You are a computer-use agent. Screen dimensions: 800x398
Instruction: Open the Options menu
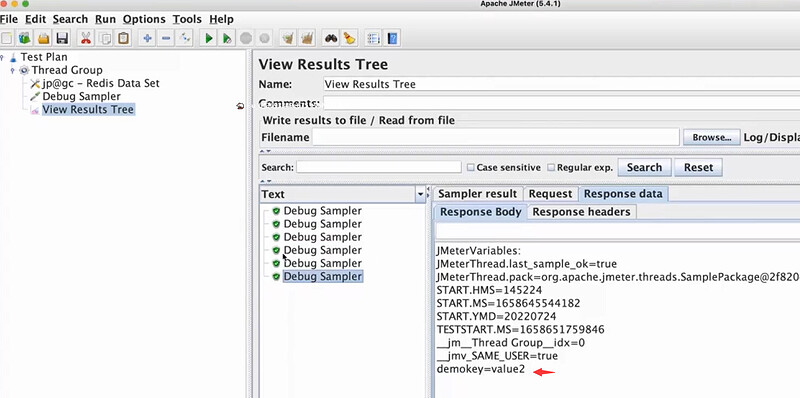[x=144, y=19]
